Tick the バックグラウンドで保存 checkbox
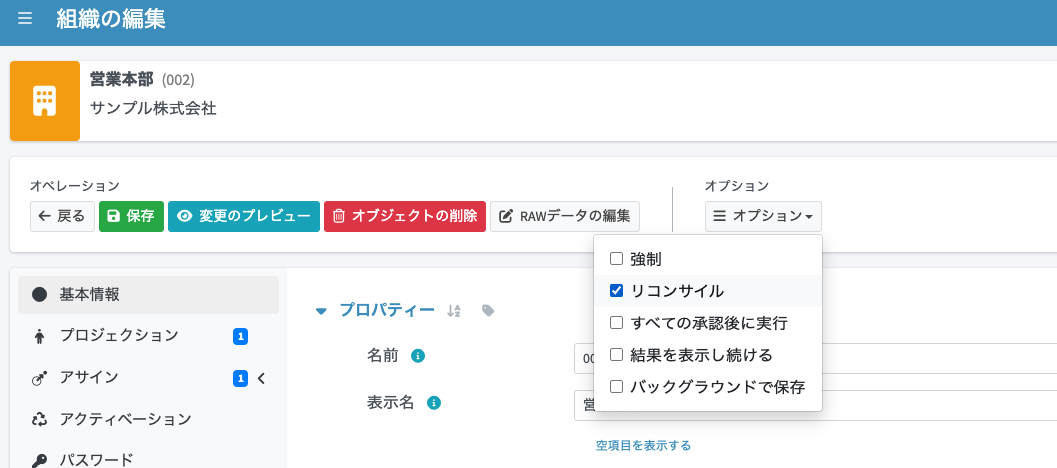Screen dimensions: 1057x468 click(x=616, y=386)
